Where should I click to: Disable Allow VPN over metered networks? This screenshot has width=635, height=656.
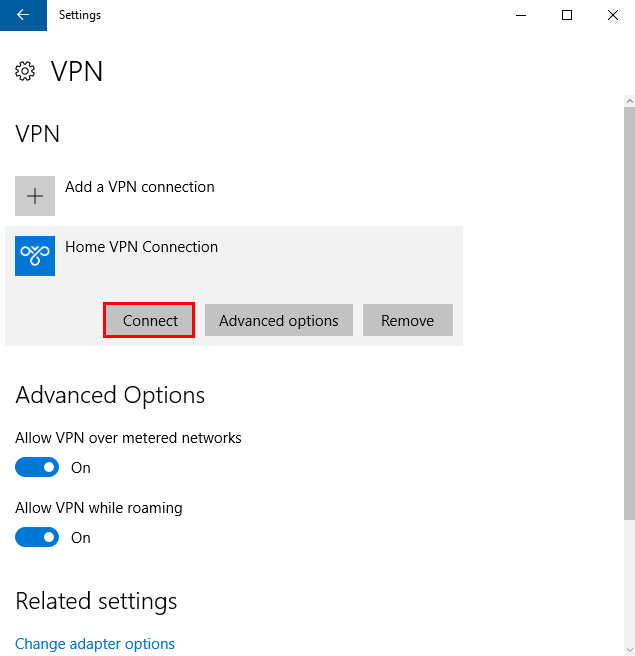pos(37,468)
